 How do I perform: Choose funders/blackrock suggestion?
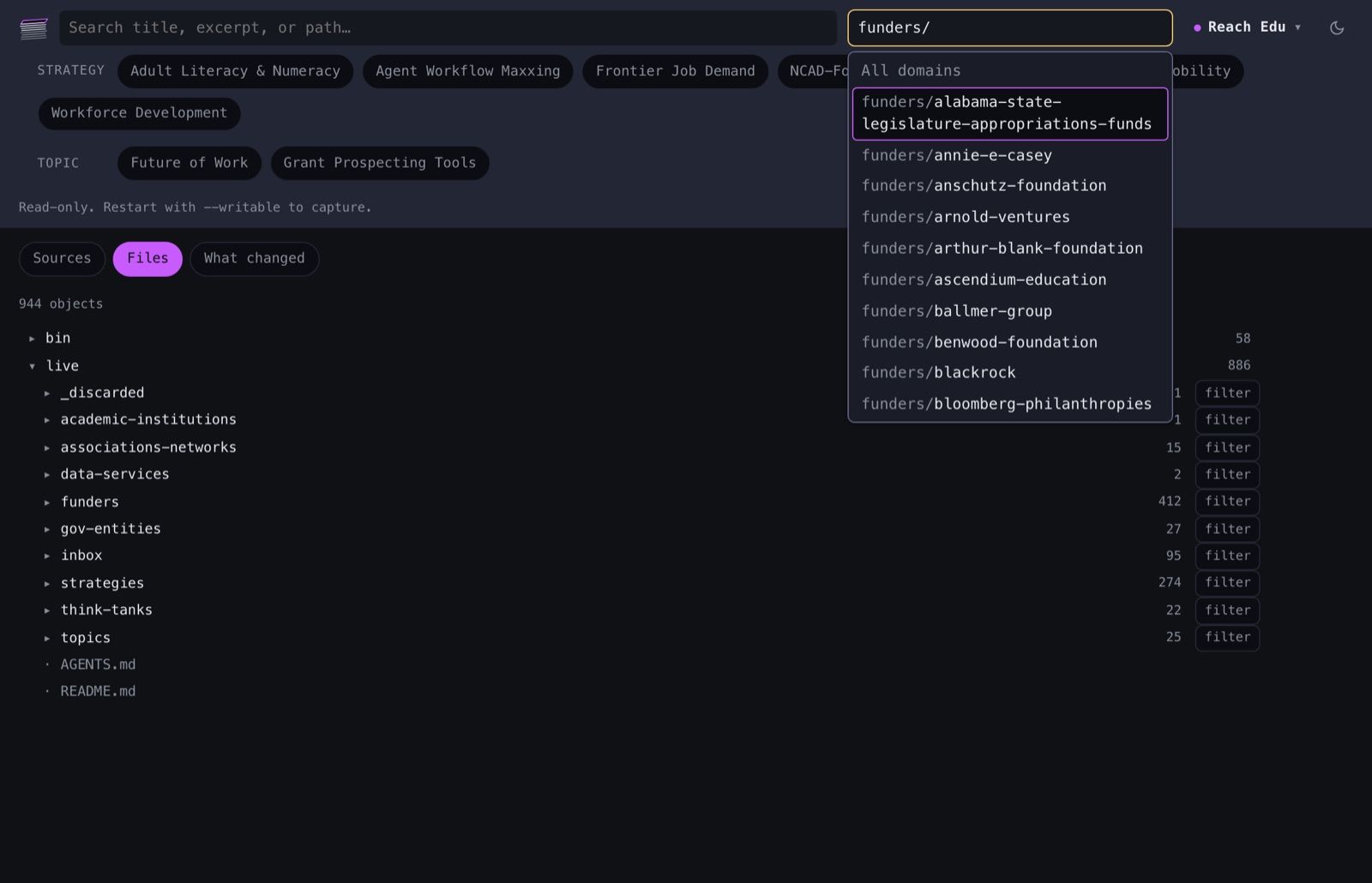(x=1009, y=373)
